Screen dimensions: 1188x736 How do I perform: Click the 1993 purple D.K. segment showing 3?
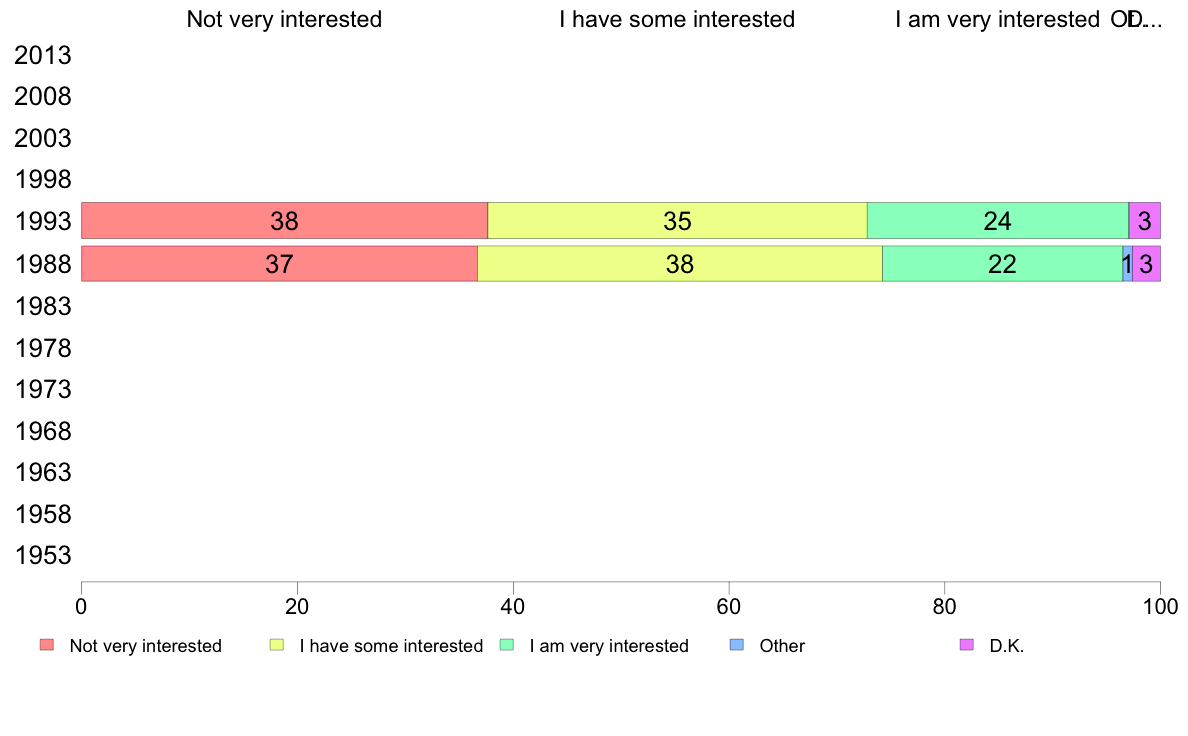(1145, 221)
